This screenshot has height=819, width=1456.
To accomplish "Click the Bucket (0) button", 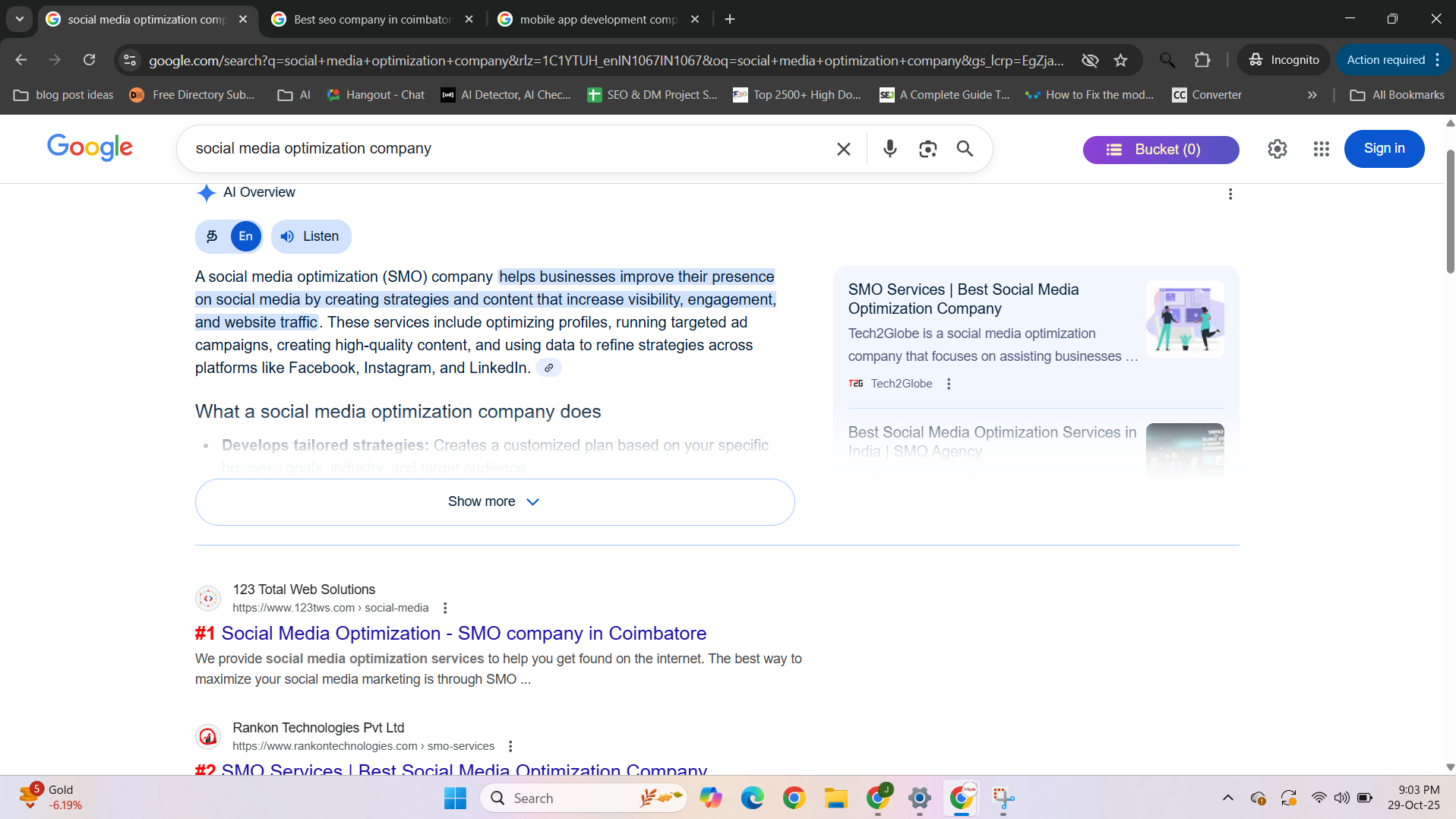I will click(x=1160, y=150).
